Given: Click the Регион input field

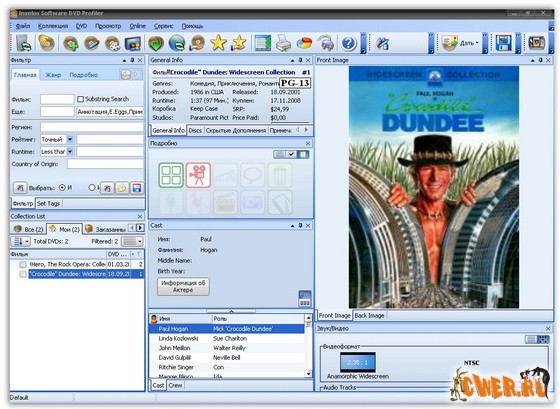Looking at the screenshot, I should pos(92,127).
